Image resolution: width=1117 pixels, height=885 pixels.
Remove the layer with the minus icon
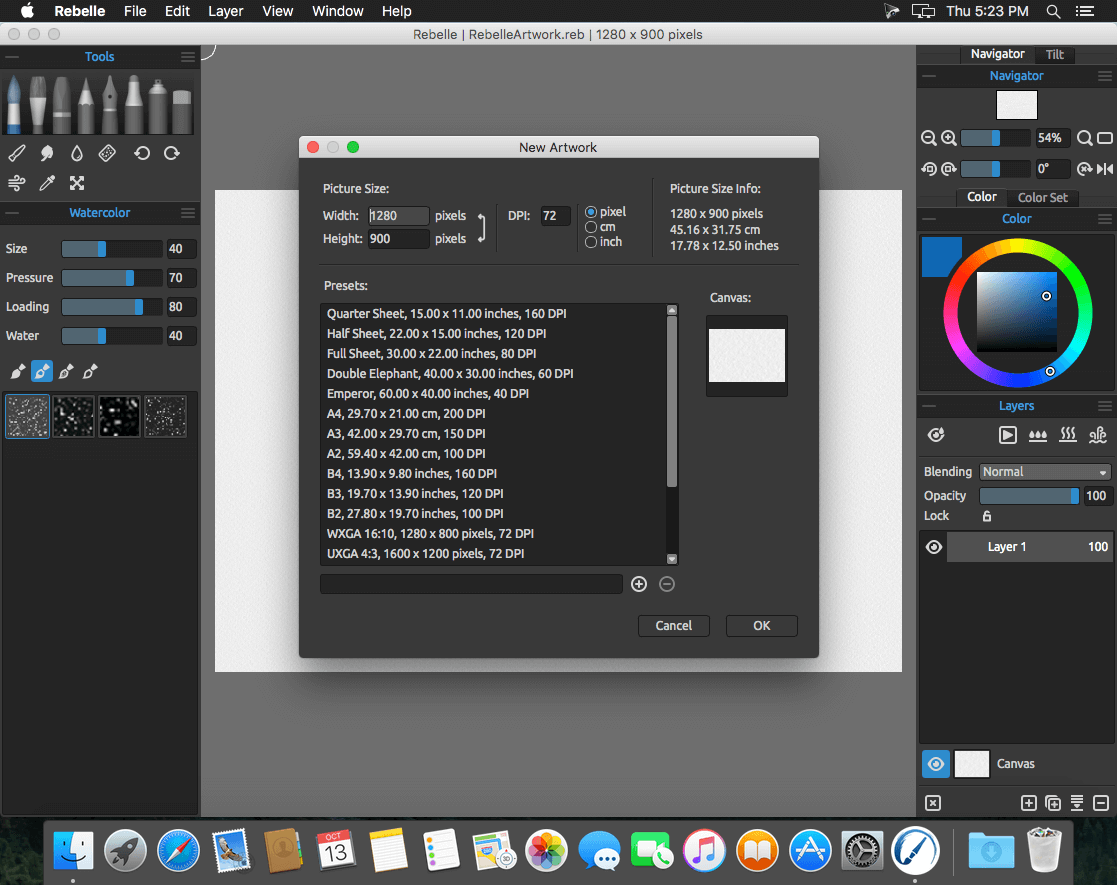(x=1101, y=803)
